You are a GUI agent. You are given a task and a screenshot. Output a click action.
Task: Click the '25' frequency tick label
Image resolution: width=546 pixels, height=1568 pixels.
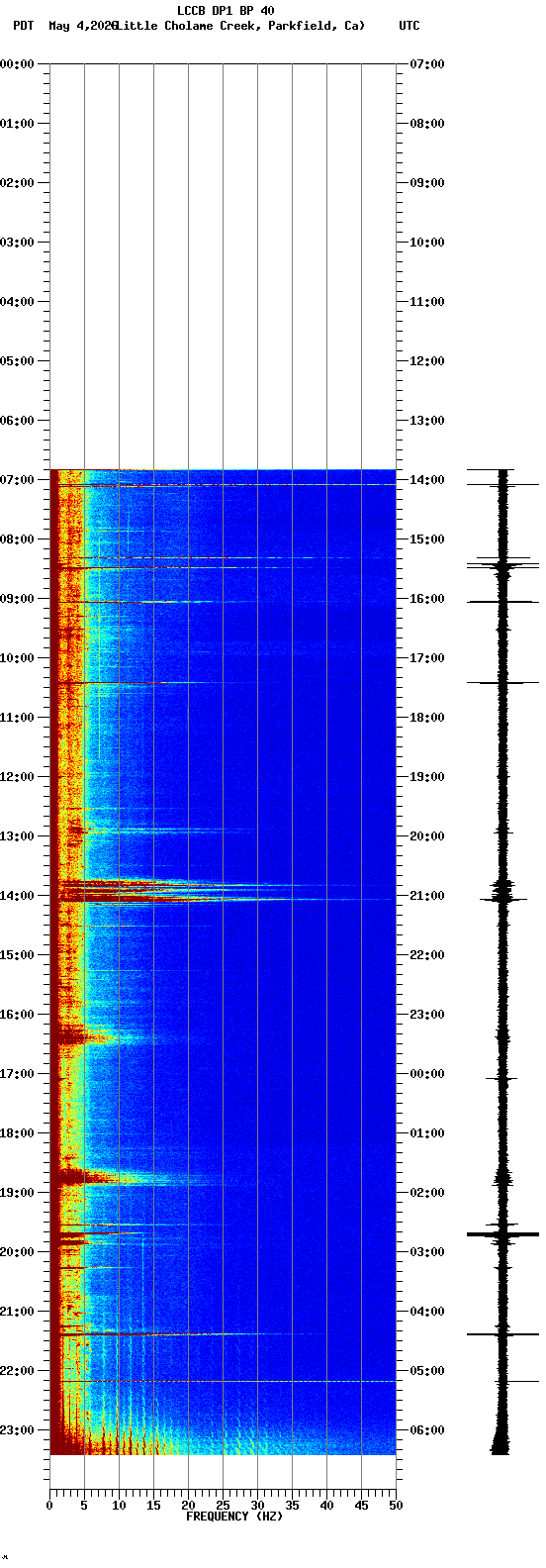pos(223,1506)
